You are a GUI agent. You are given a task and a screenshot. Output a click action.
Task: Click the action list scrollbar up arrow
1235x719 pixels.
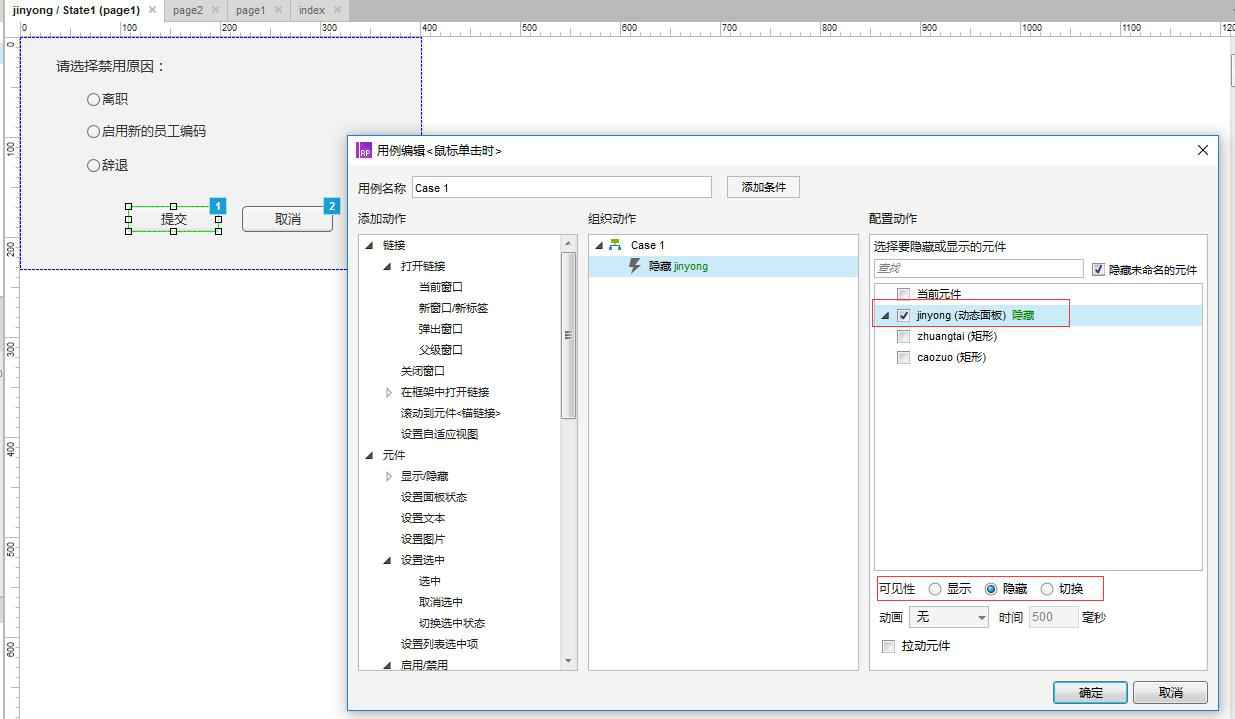coord(568,243)
